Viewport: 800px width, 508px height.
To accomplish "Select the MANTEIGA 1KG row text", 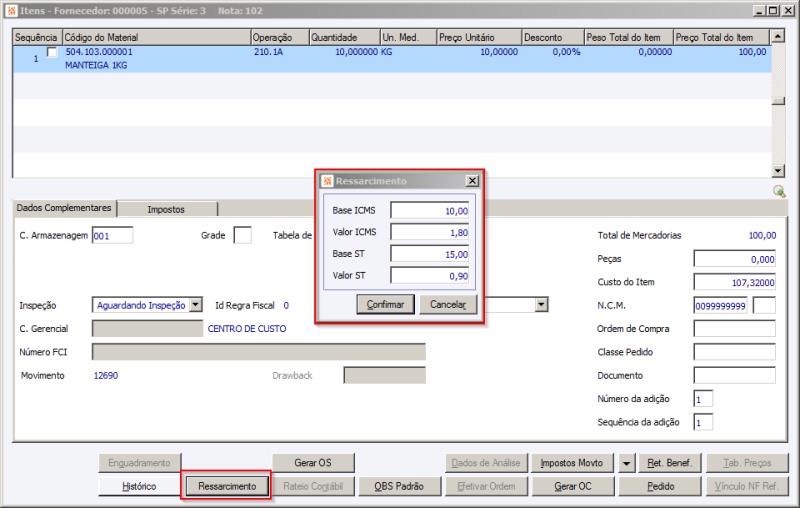I will point(96,65).
